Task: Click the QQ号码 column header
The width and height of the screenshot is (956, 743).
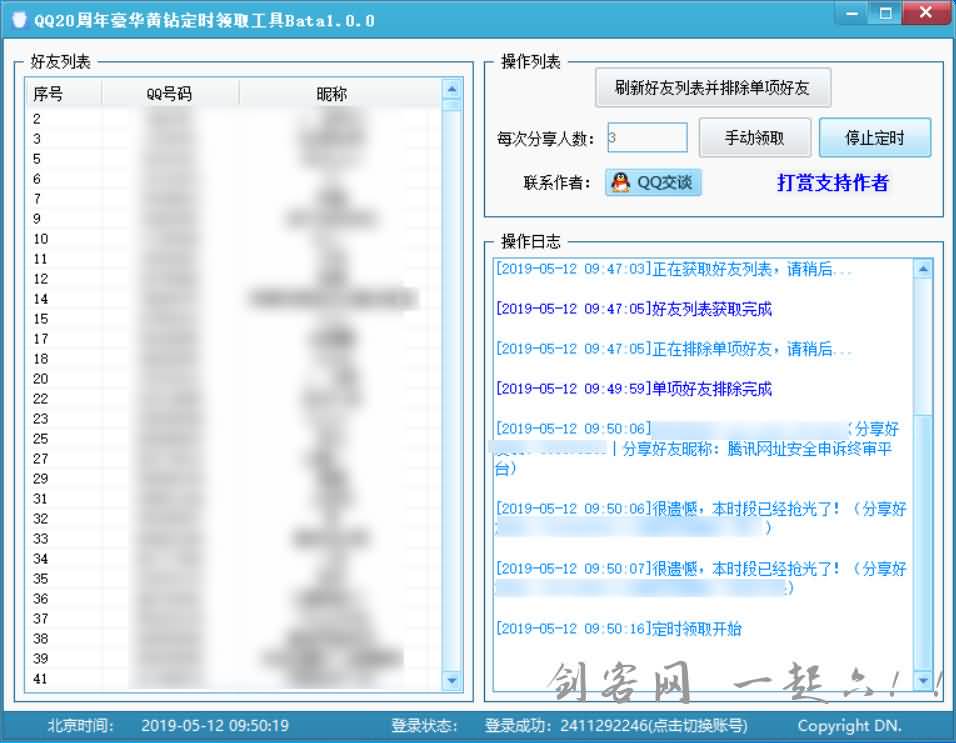Action: [169, 94]
